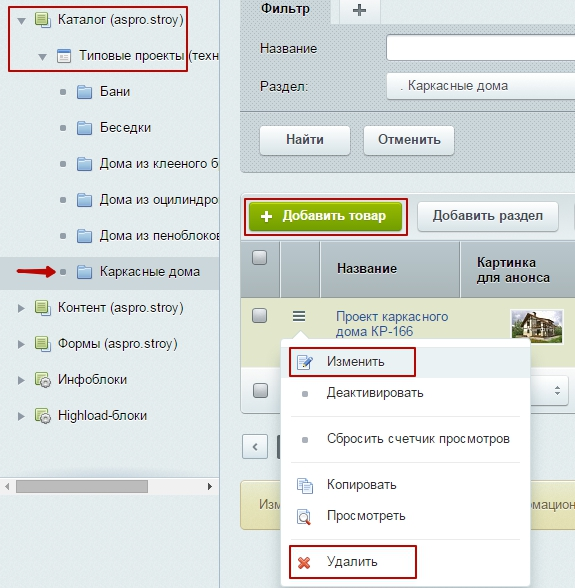Click the Инфоблоки gear icon in tree
This screenshot has width=575, height=588.
[x=43, y=380]
